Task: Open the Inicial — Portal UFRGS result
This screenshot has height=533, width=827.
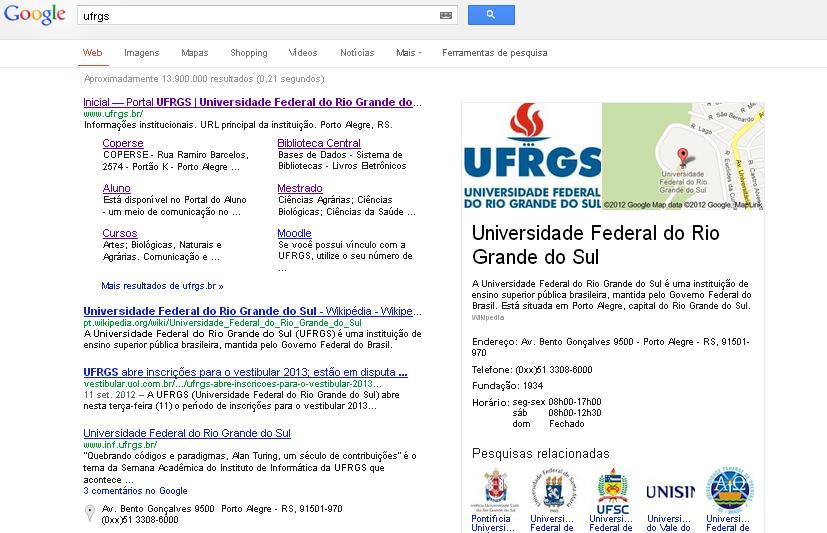Action: [x=252, y=102]
